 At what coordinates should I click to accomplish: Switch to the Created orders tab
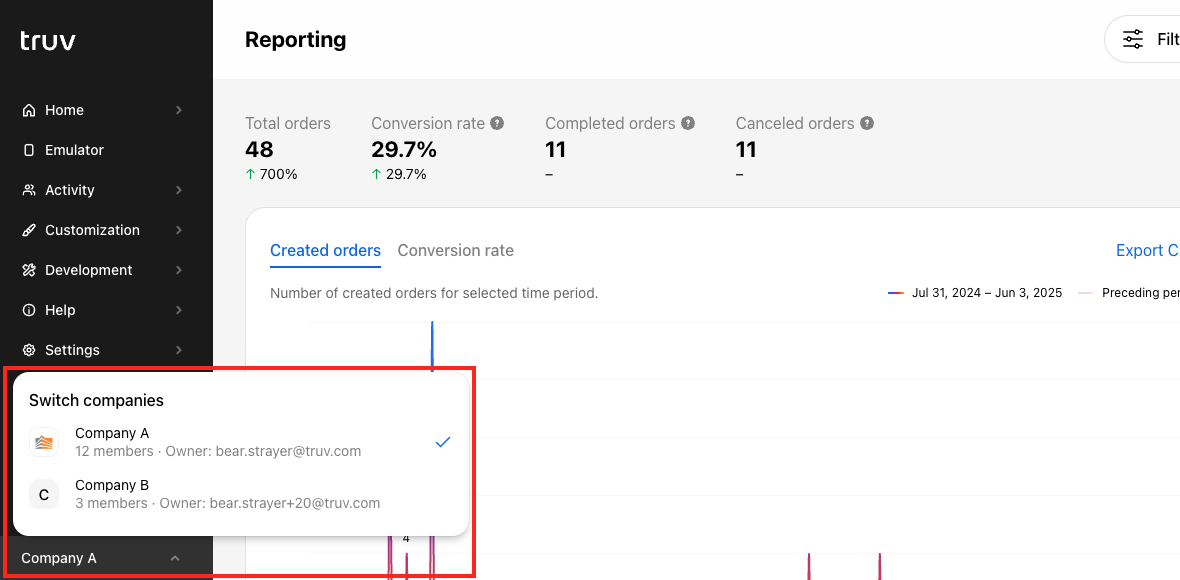[325, 251]
